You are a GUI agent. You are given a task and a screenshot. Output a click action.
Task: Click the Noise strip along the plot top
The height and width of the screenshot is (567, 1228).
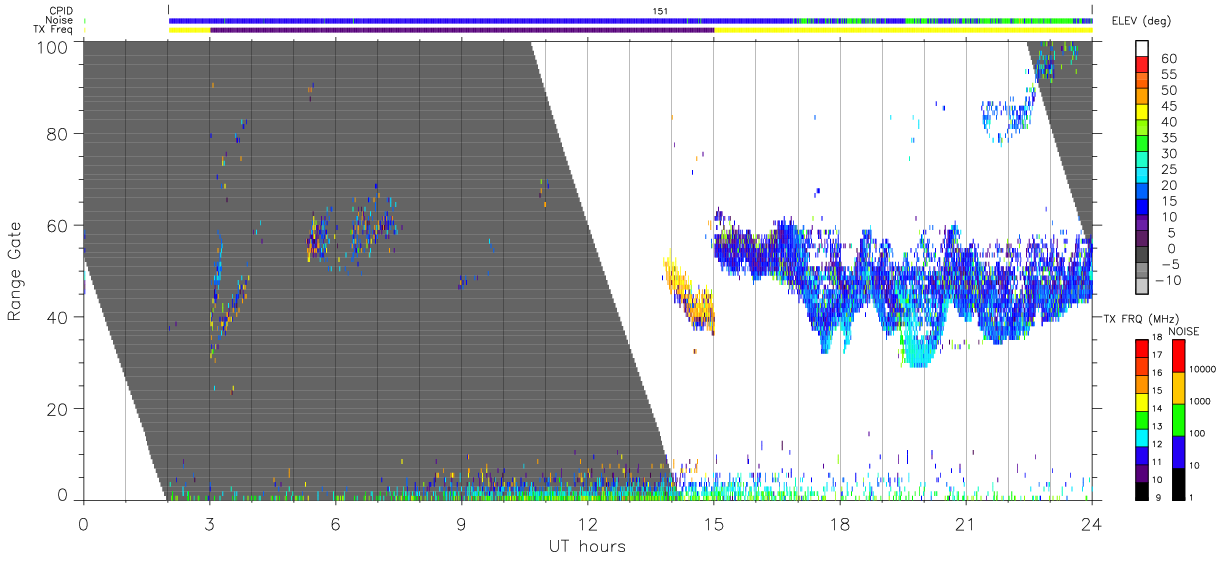click(x=630, y=20)
